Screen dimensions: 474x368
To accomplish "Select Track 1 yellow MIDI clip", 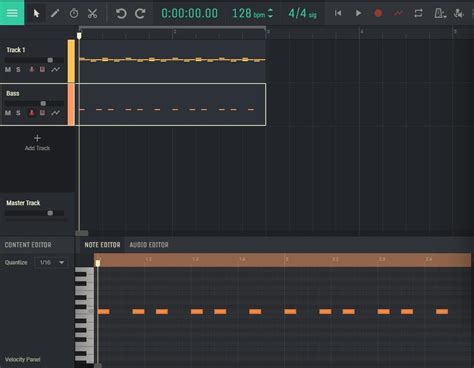I will (172, 61).
